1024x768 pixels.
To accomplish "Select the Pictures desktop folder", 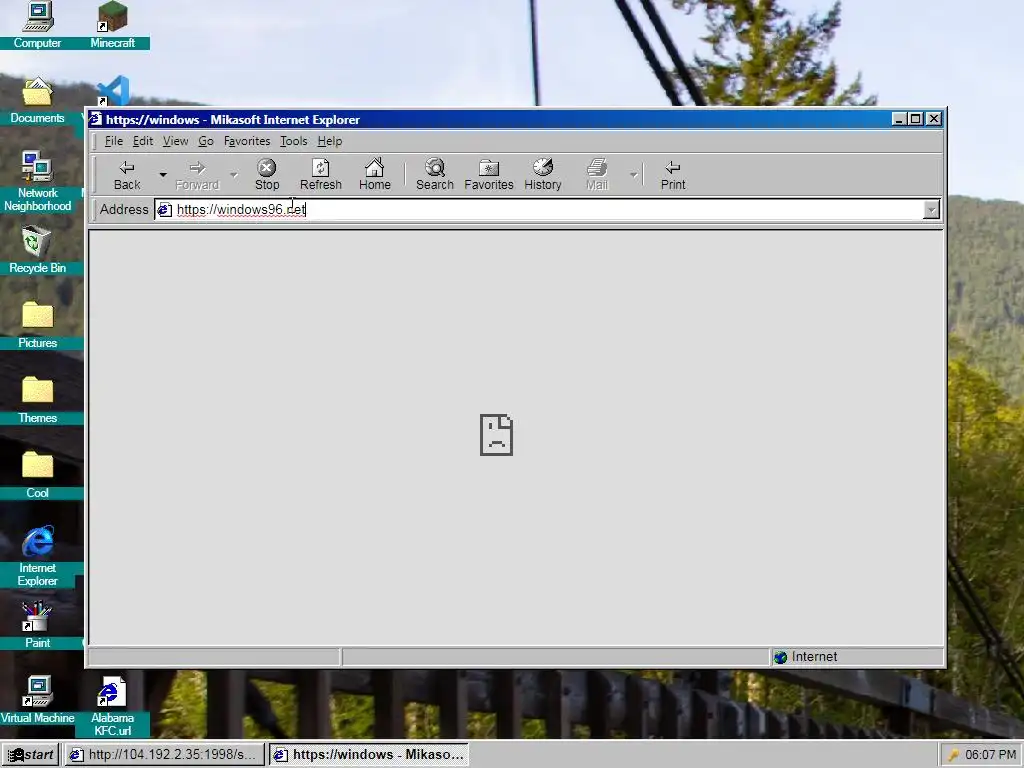I will pyautogui.click(x=37, y=325).
